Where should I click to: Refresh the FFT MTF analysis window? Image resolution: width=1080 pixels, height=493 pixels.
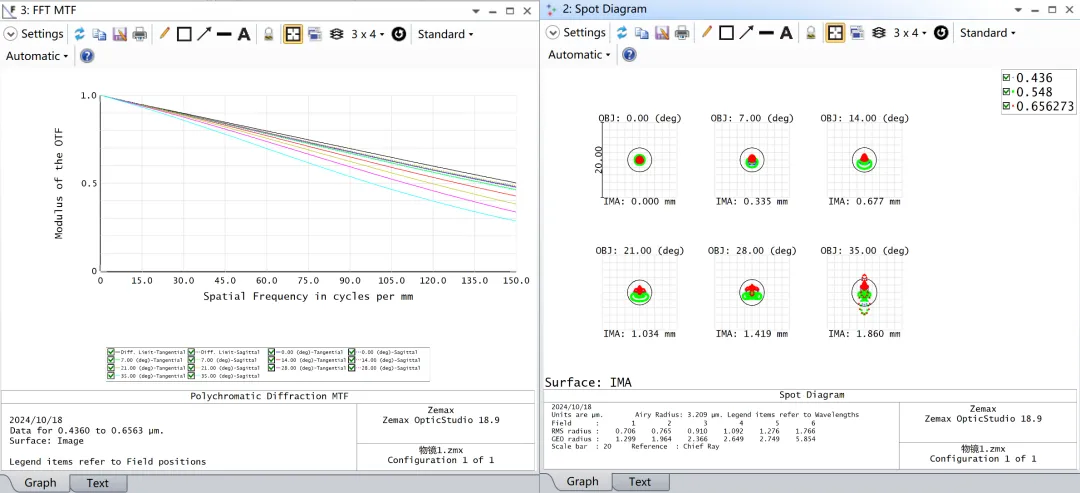pyautogui.click(x=80, y=34)
